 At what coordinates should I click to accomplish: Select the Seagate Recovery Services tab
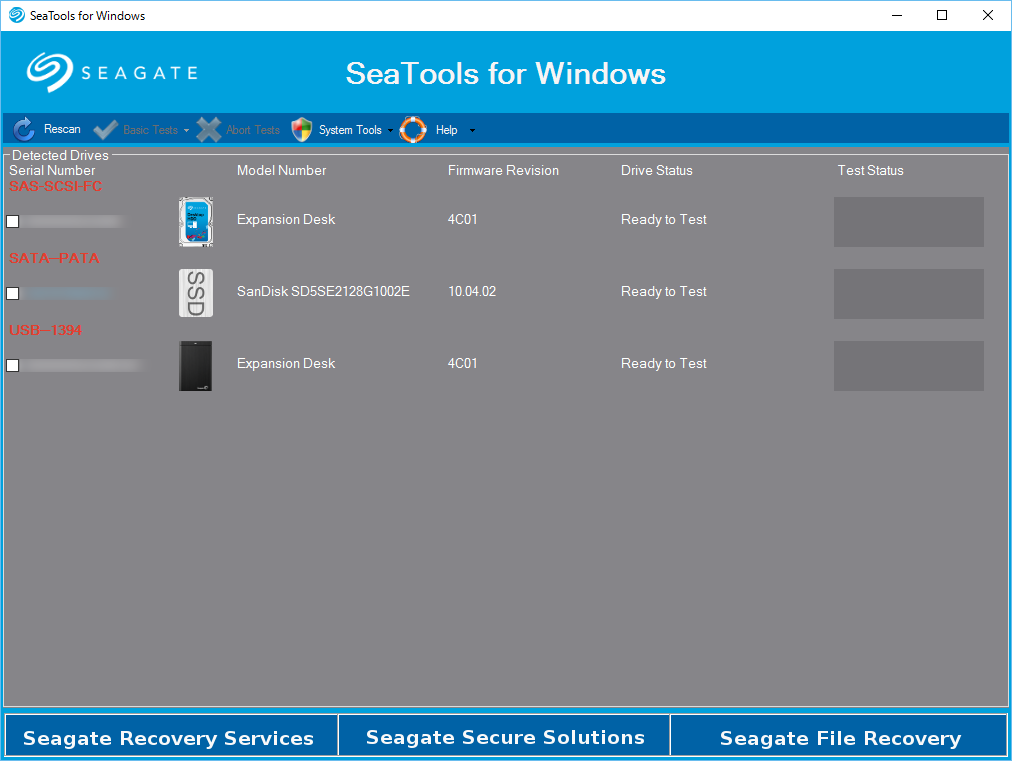coord(170,738)
